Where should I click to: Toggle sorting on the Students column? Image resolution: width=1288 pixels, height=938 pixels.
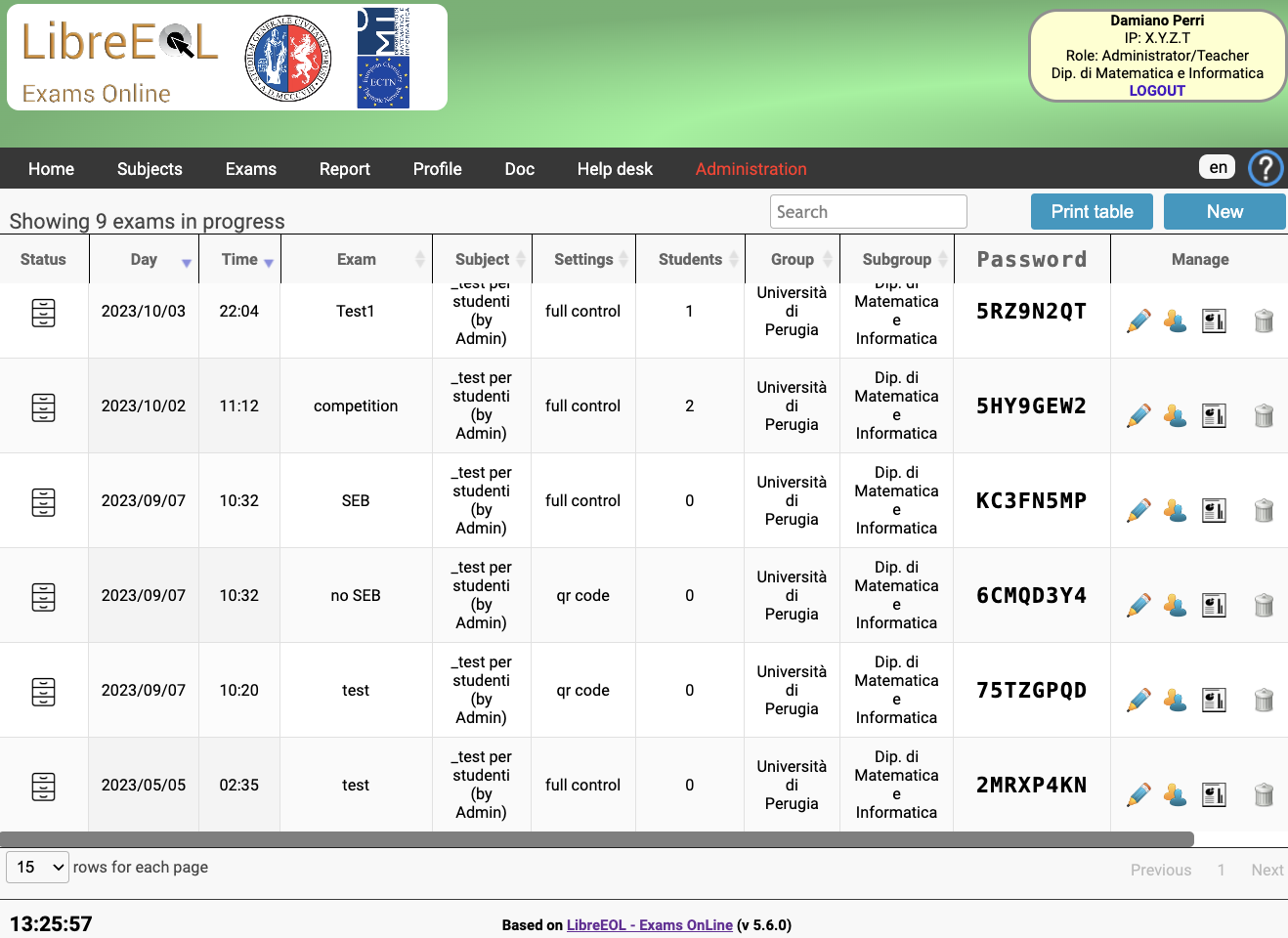click(690, 260)
